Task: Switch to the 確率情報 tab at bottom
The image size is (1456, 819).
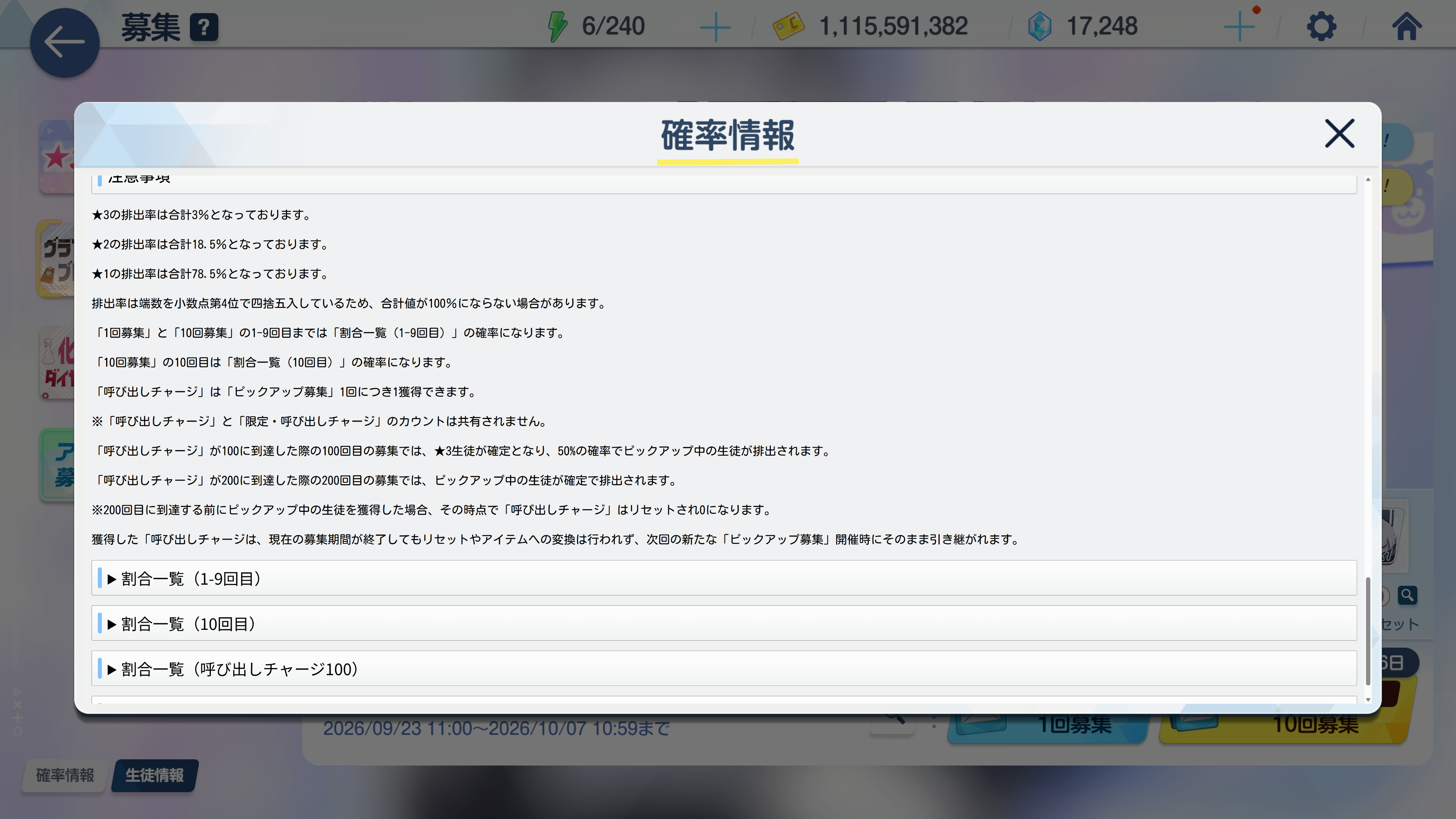Action: tap(65, 775)
